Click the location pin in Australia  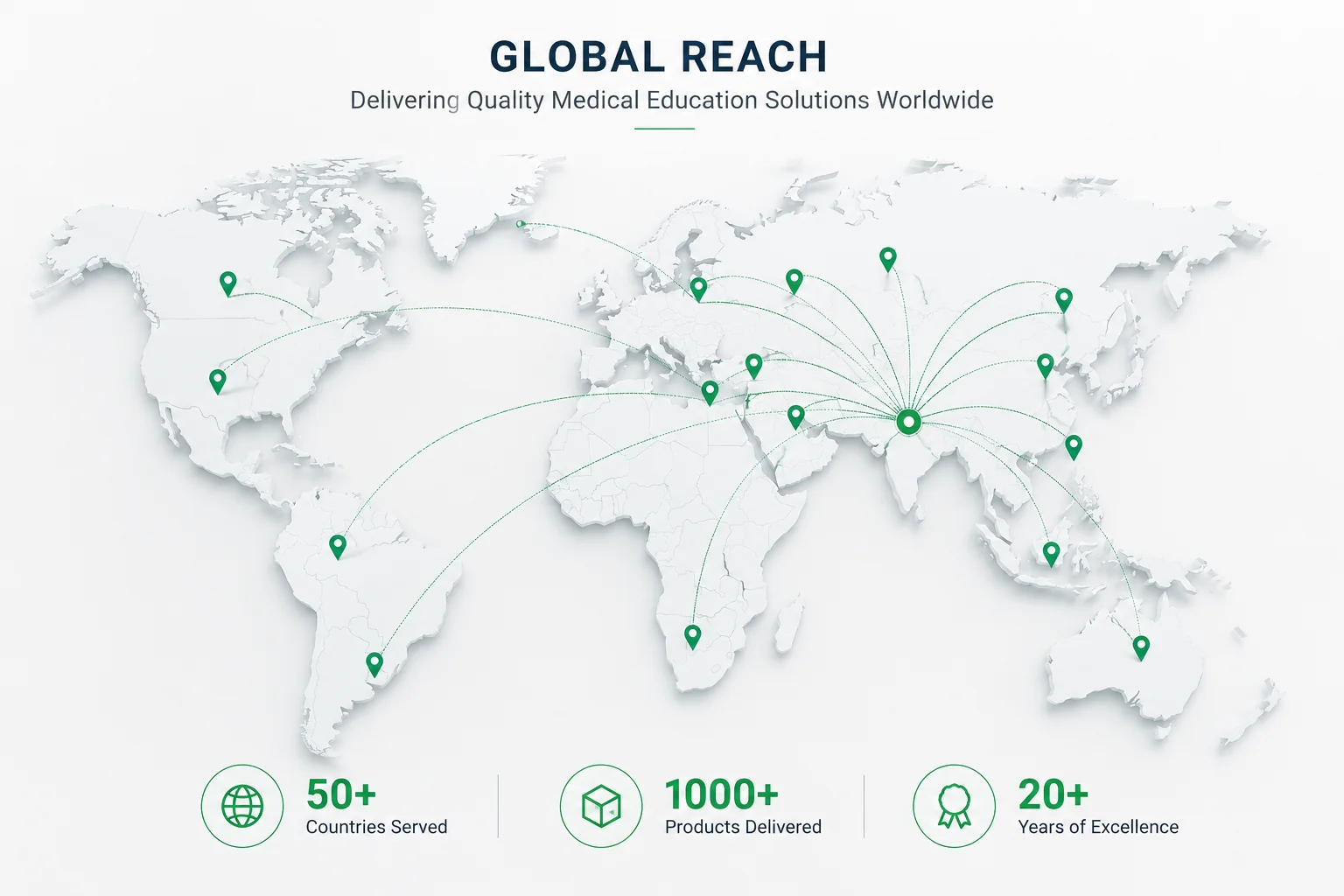[x=1141, y=647]
